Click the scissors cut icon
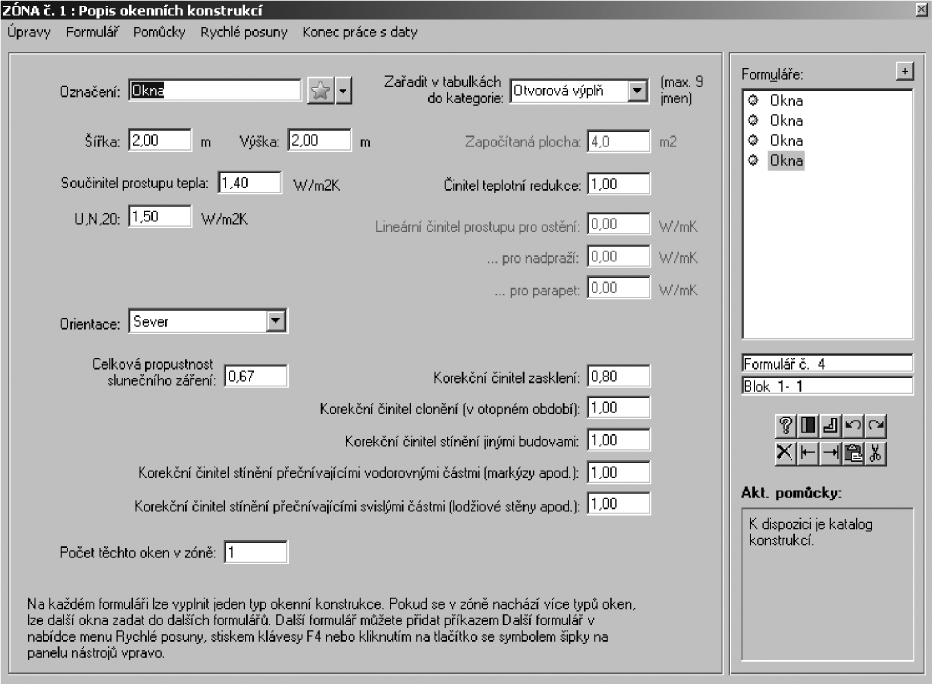Screen dimensions: 933x684 876,453
